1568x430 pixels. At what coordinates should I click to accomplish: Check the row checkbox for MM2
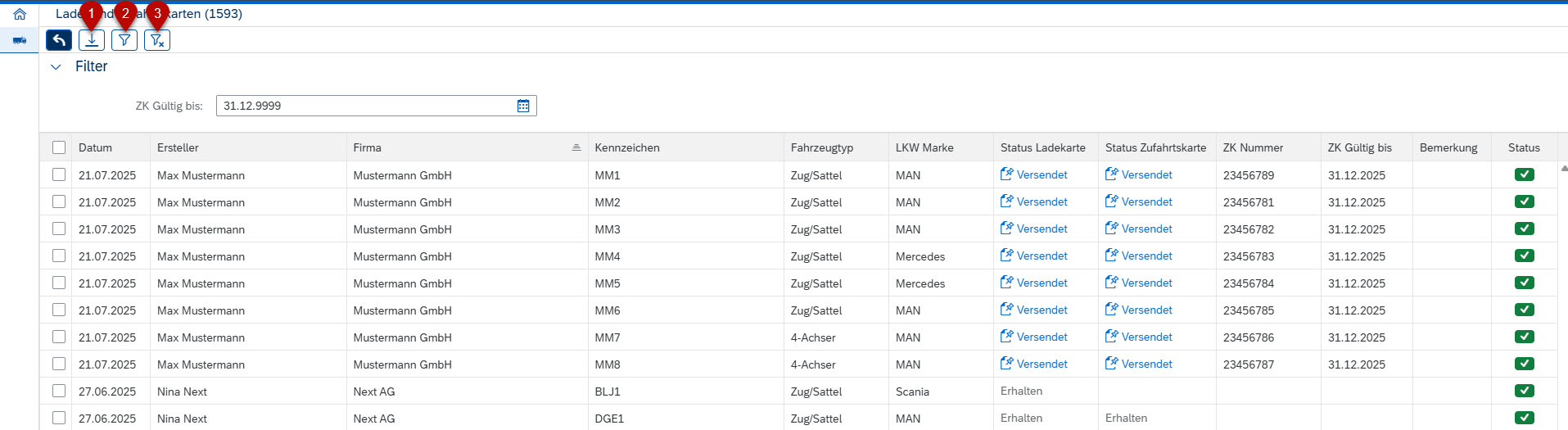(x=59, y=201)
